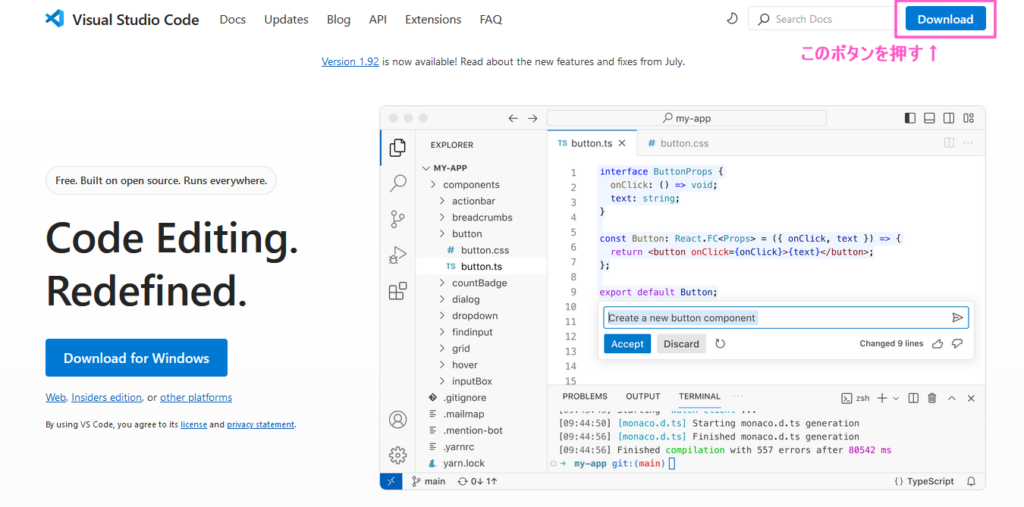Go to the Blog page

[338, 20]
